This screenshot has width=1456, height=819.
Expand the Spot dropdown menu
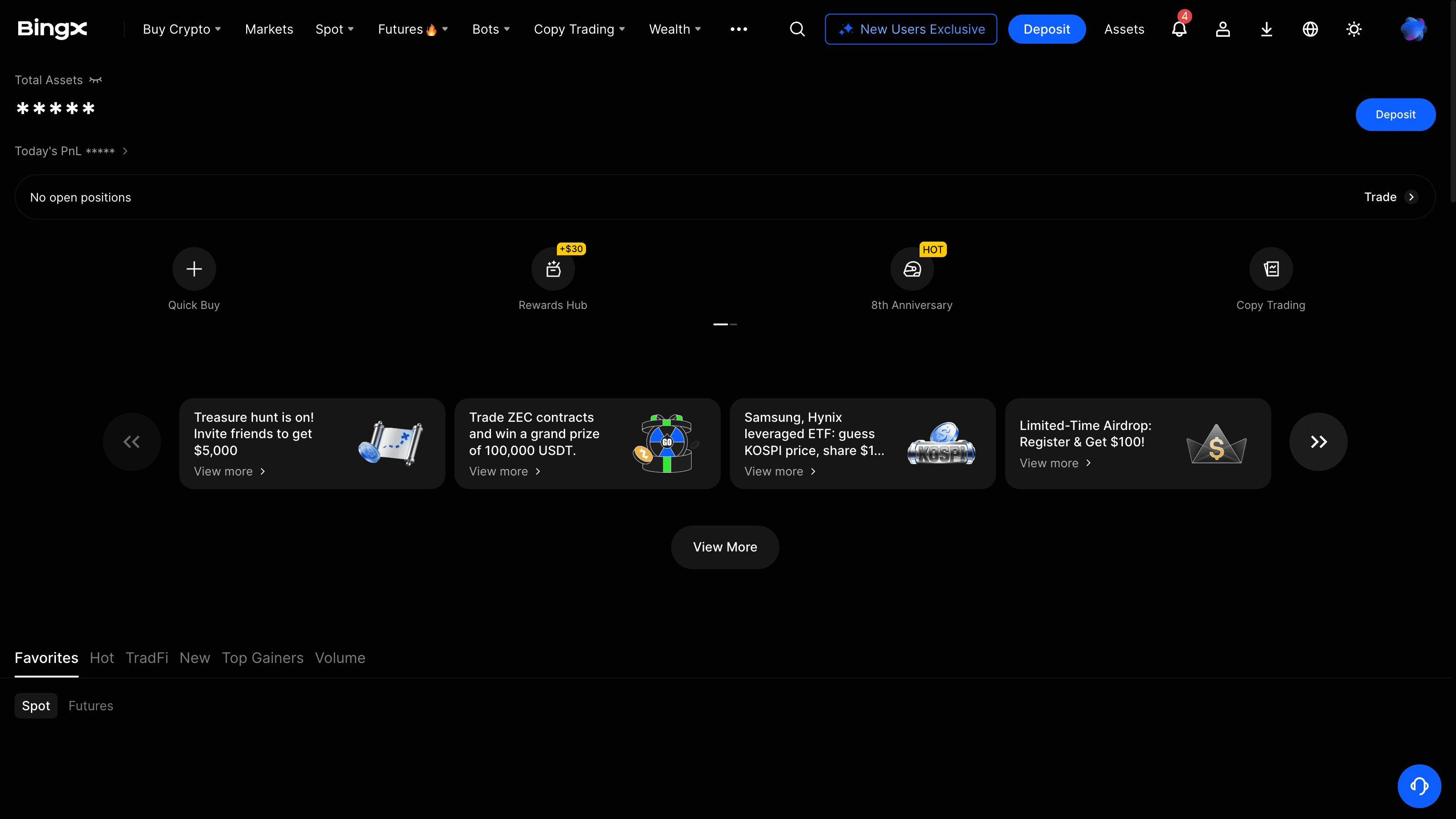click(334, 29)
